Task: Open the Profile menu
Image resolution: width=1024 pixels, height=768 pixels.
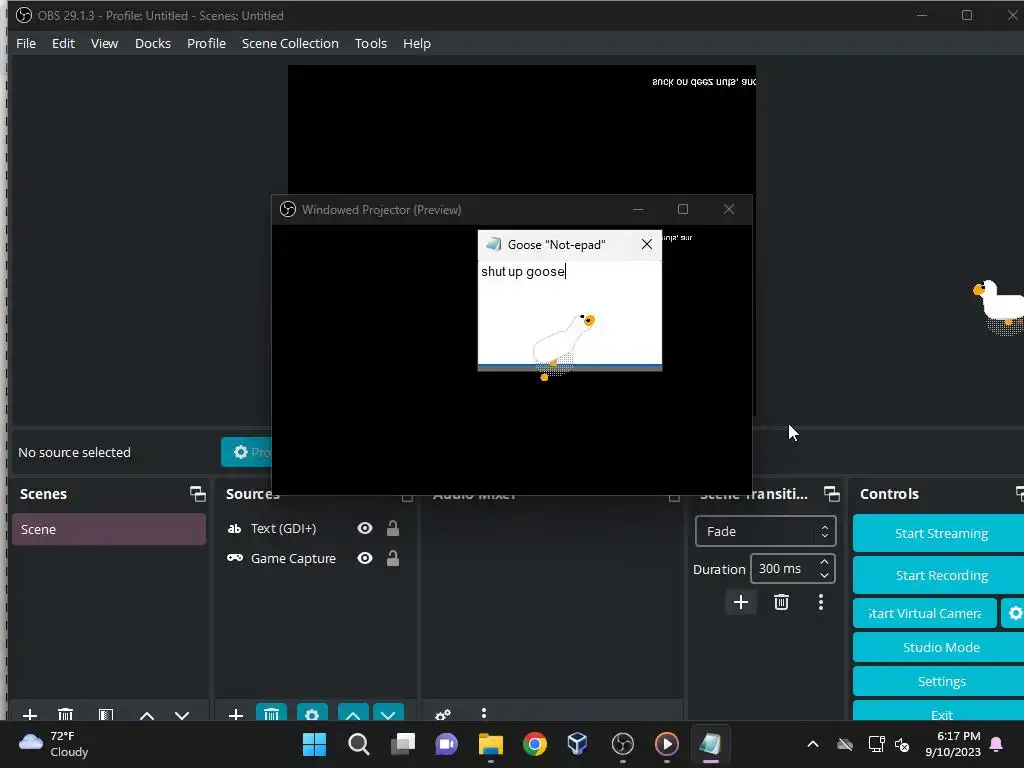Action: pos(206,43)
